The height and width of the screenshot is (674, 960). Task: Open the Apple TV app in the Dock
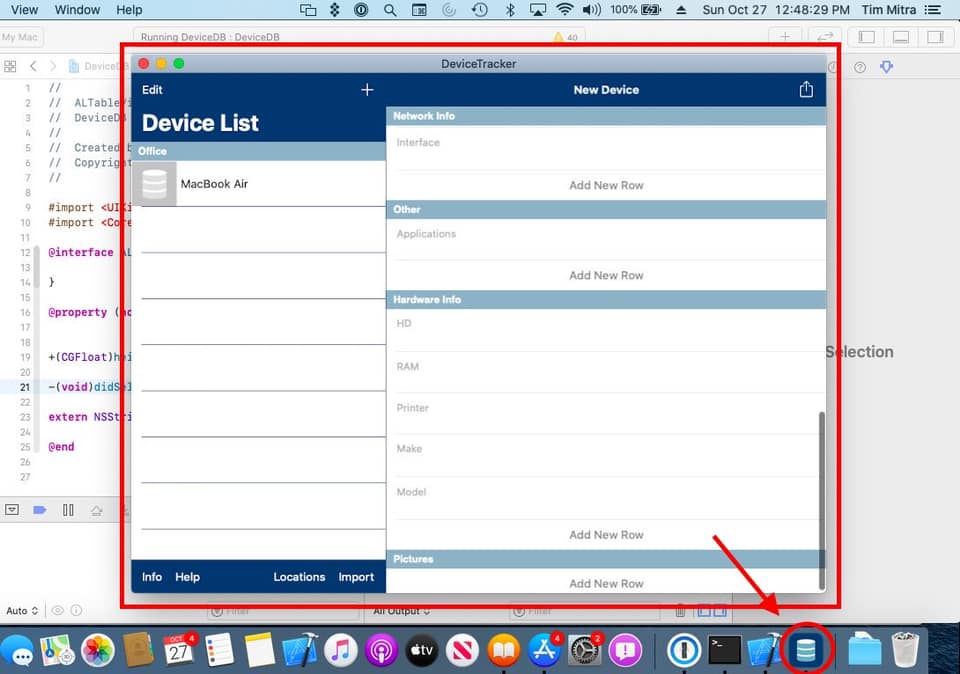(421, 650)
